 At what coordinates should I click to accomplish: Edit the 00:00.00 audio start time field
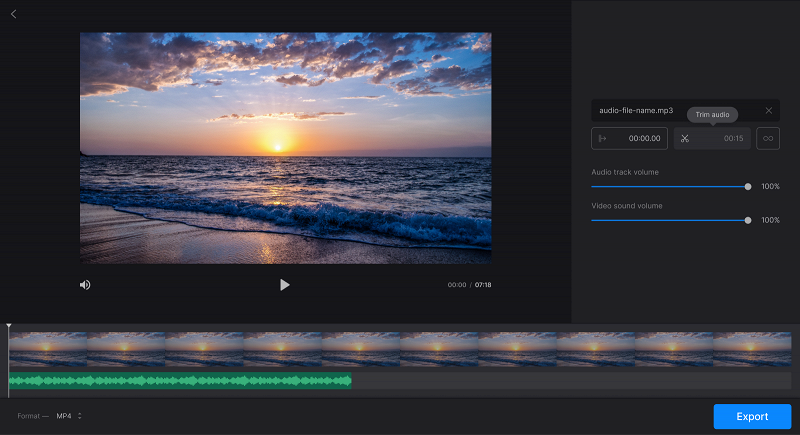(630, 138)
